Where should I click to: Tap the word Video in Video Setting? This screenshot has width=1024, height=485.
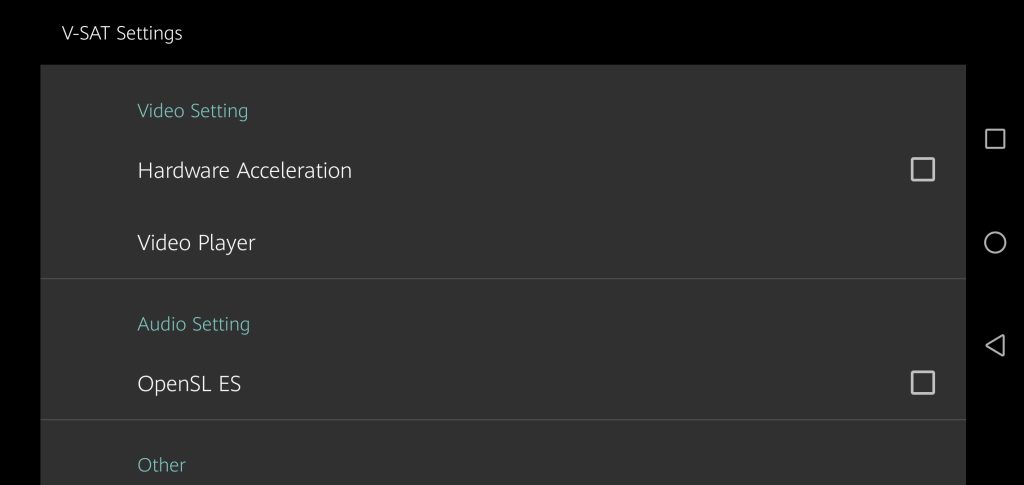[x=161, y=111]
